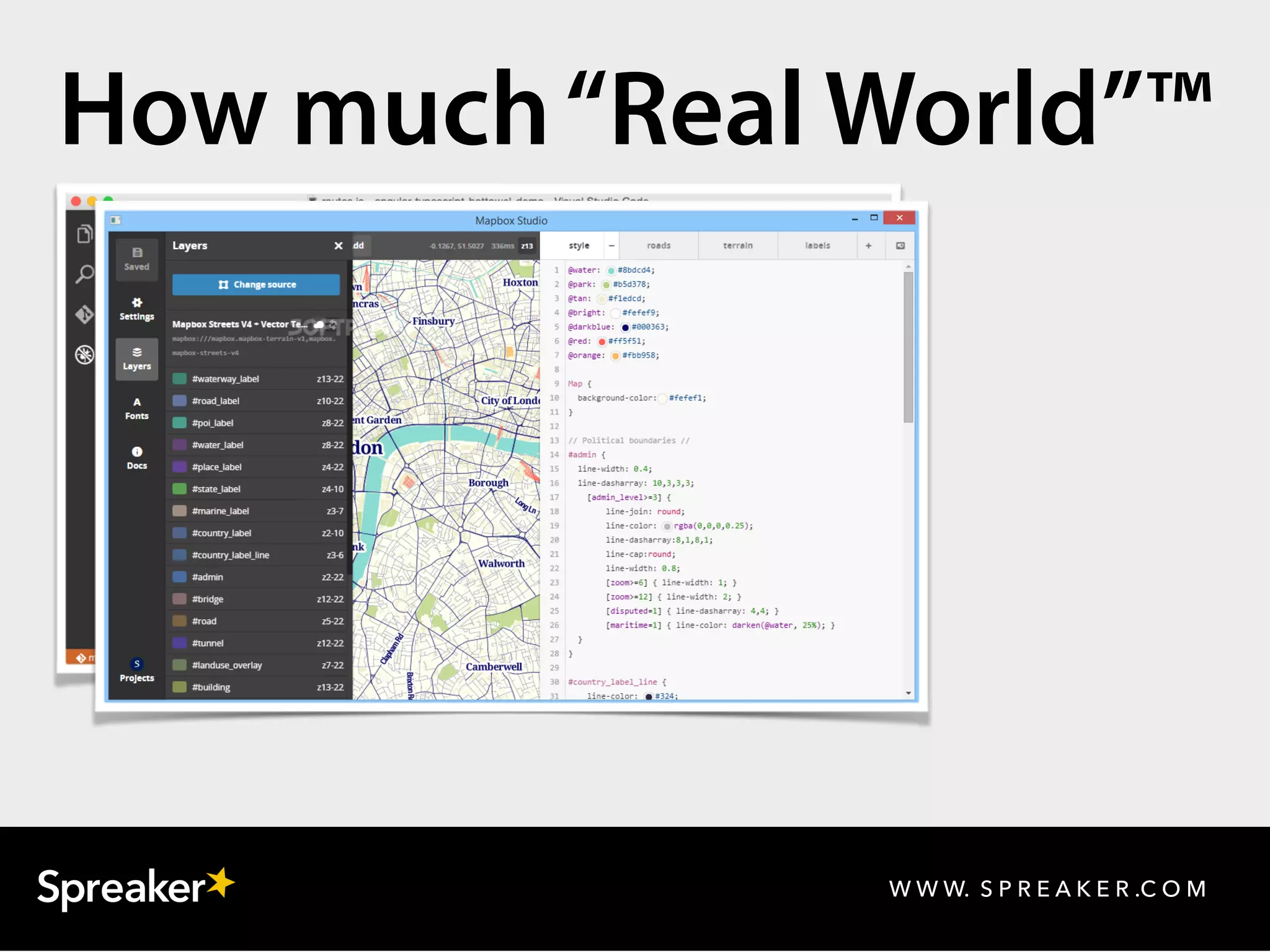Click the minus button next to style tab
Image resolution: width=1270 pixels, height=952 pixels.
click(611, 245)
